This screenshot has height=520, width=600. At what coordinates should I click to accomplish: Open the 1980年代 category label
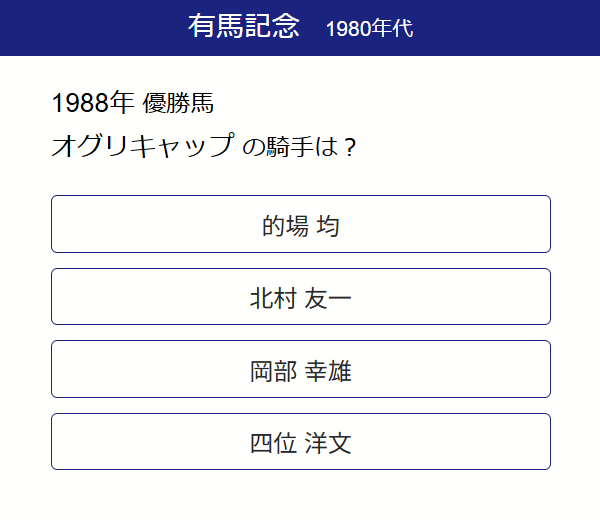pyautogui.click(x=369, y=29)
